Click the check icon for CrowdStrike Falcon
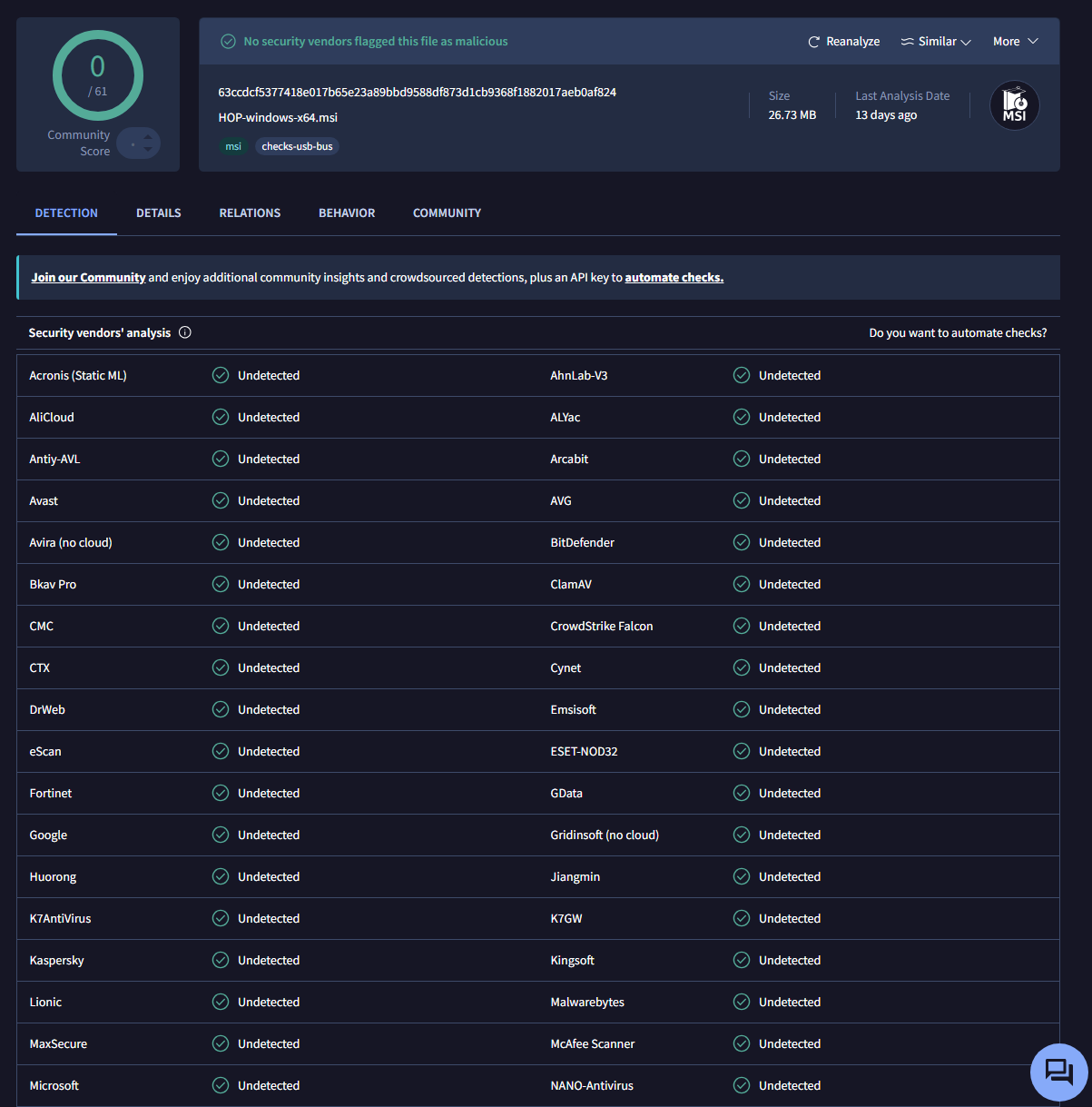The width and height of the screenshot is (1092, 1107). [742, 626]
